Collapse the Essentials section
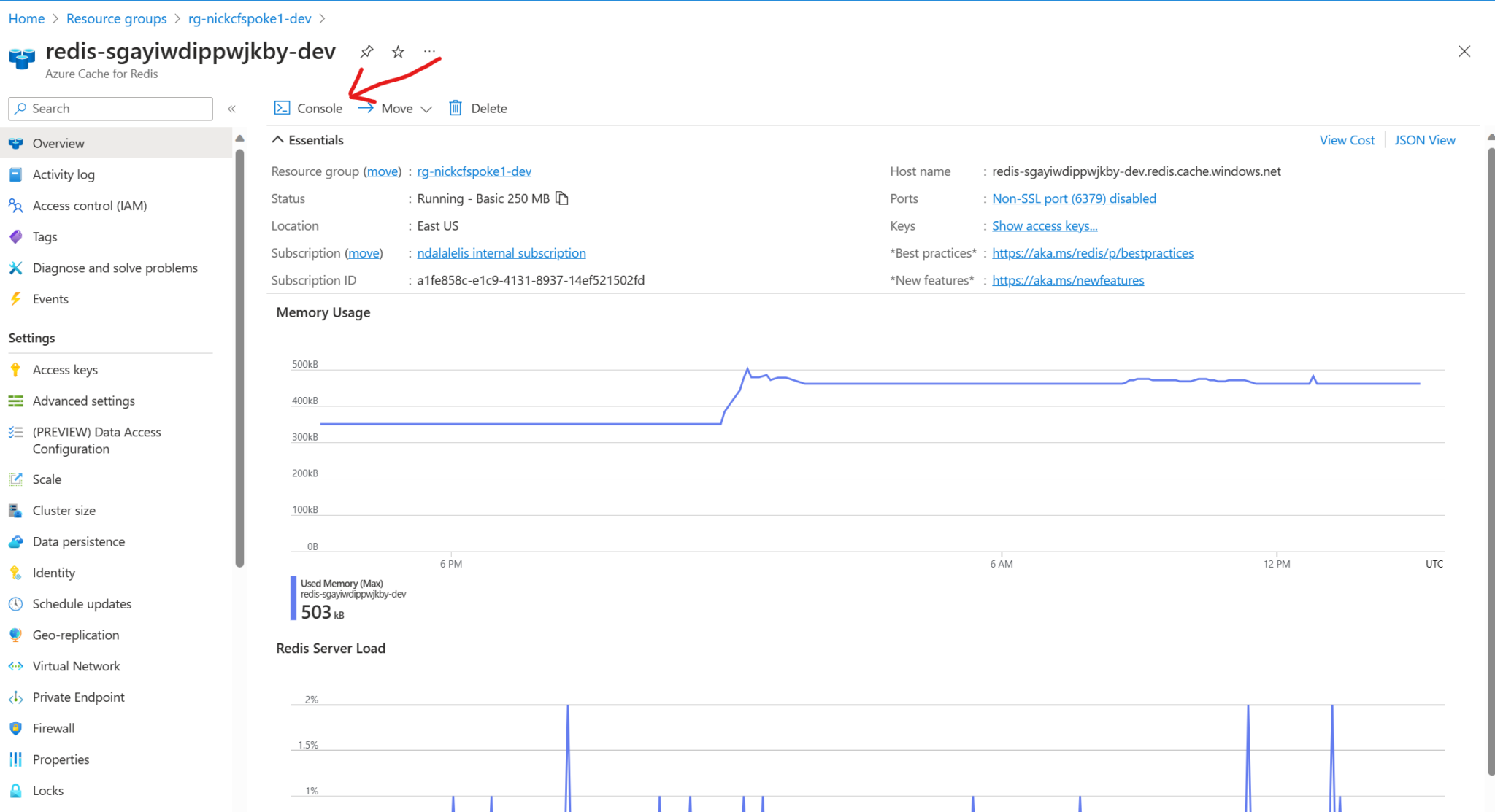The image size is (1495, 812). click(277, 139)
